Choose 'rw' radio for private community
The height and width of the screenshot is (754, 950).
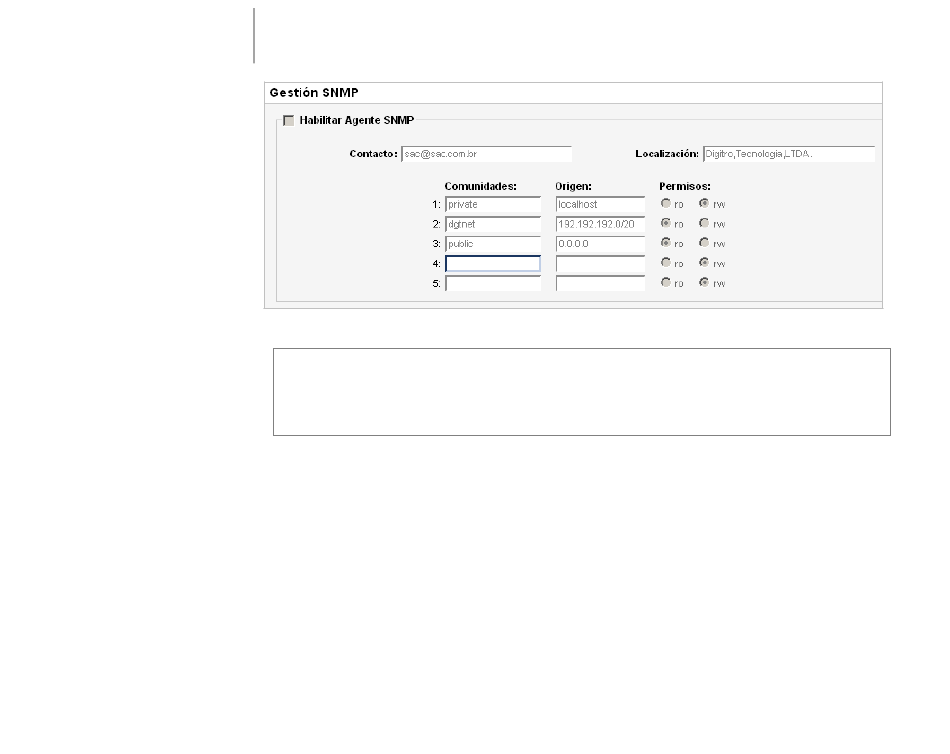[704, 204]
